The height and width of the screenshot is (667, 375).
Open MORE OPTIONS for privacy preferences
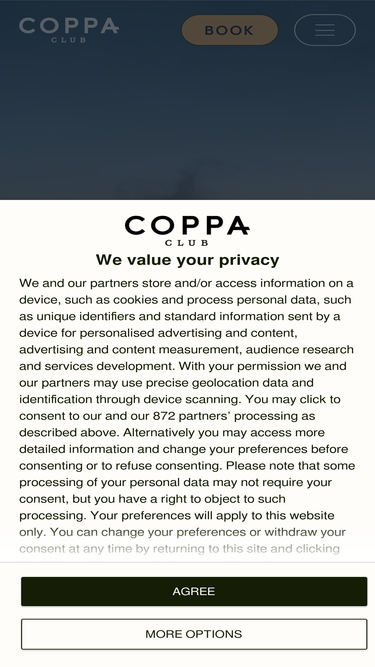[x=194, y=634]
